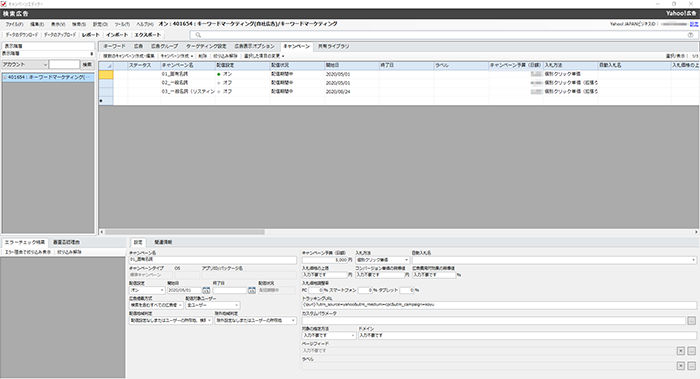
Task: Click the Campaign Editor app icon in title bar
Action: [4, 4]
